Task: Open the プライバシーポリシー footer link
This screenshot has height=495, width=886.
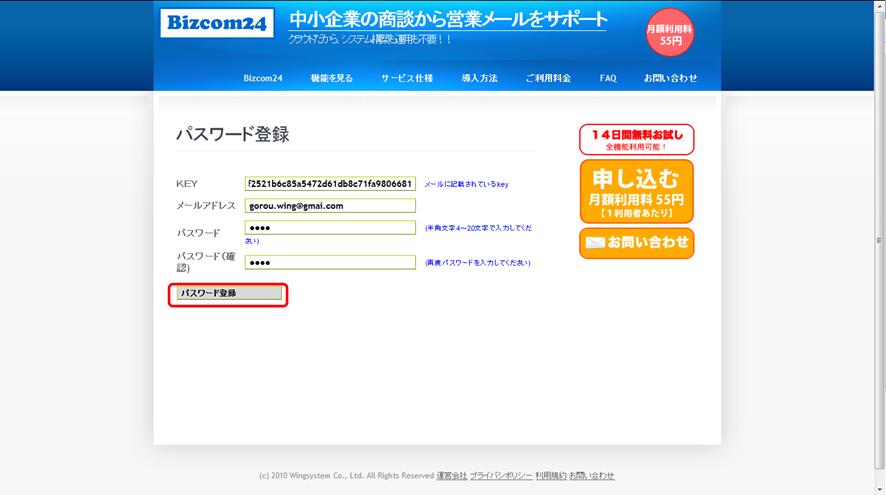Action: pos(500,476)
